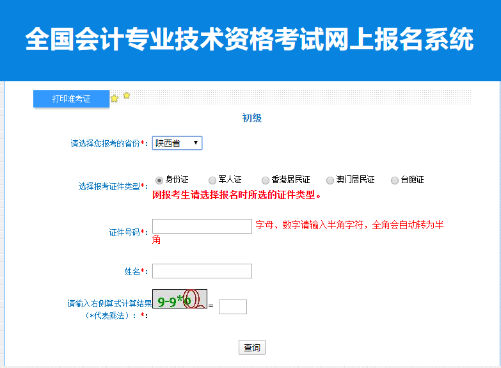501x368 pixels.
Task: Click the 初级 heading text
Action: 252,118
